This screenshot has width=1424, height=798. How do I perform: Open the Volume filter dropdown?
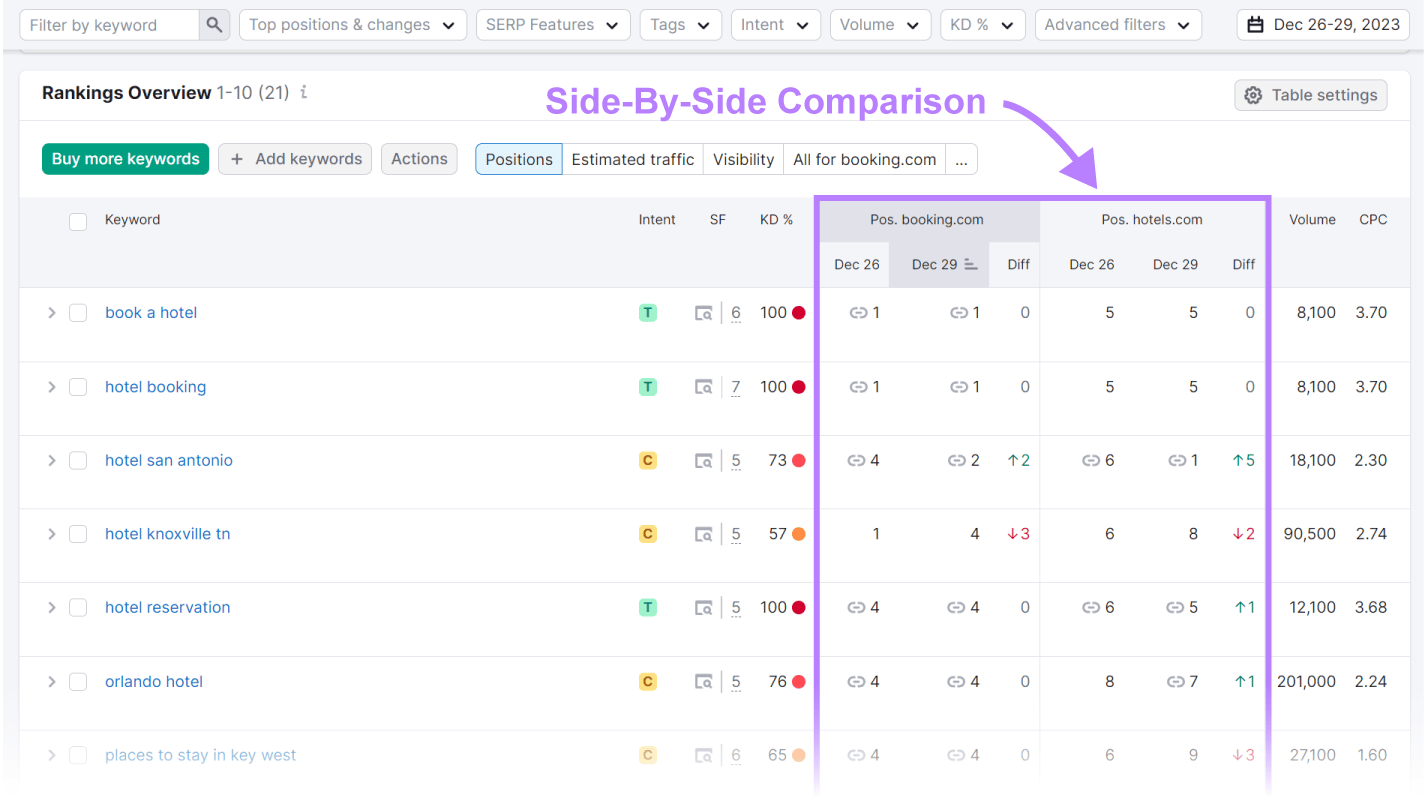880,24
